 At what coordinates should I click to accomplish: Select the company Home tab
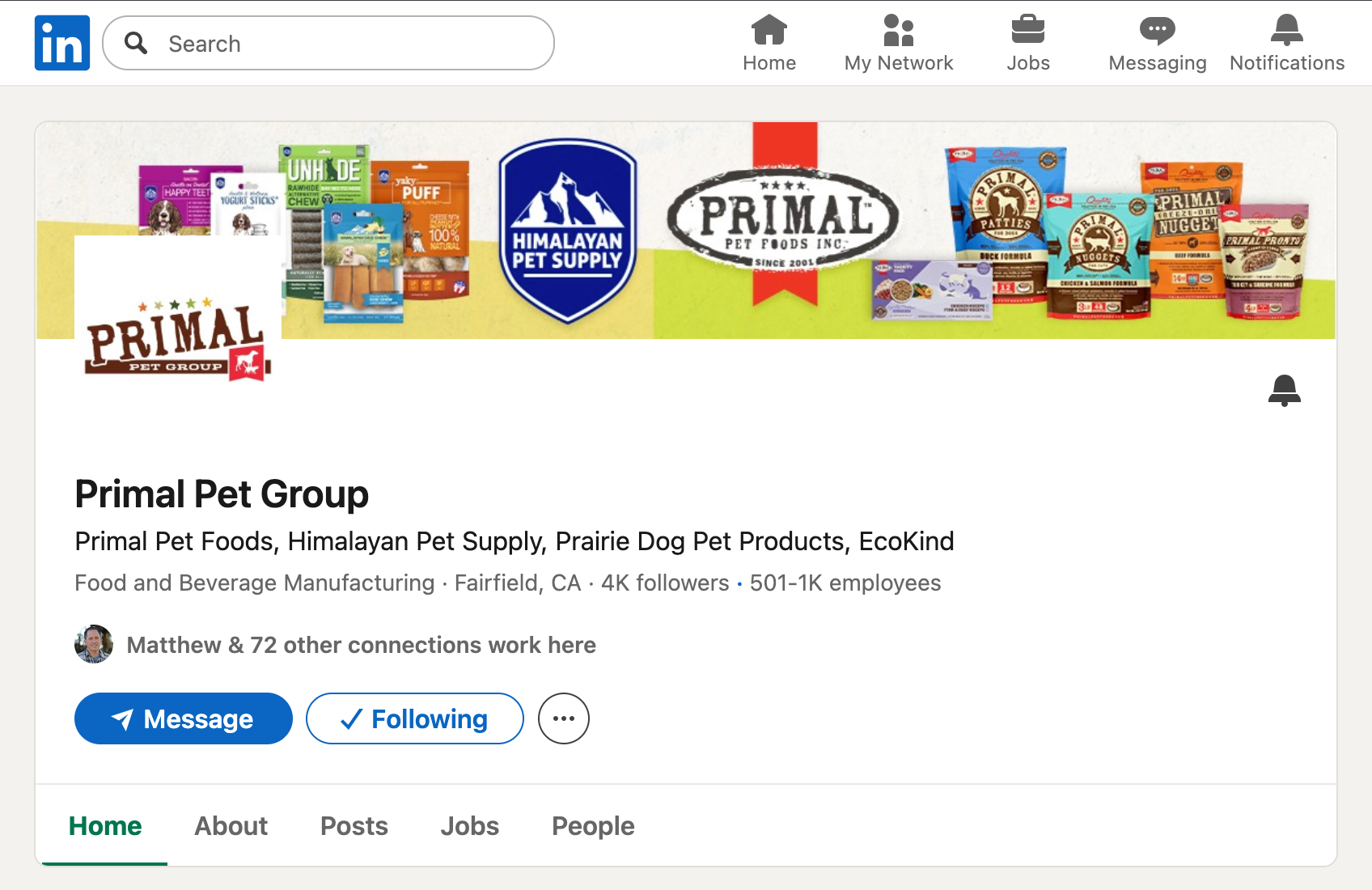(x=105, y=826)
